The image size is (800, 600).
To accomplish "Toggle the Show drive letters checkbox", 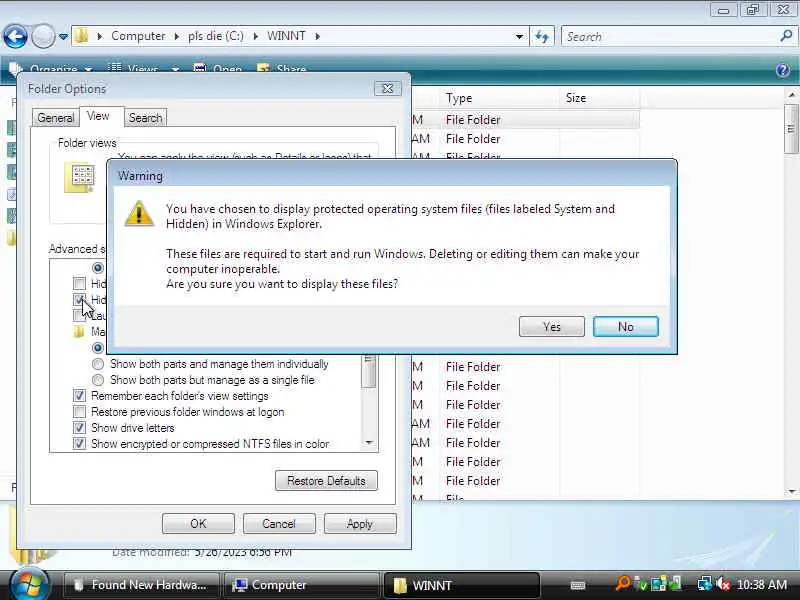I will (79, 428).
